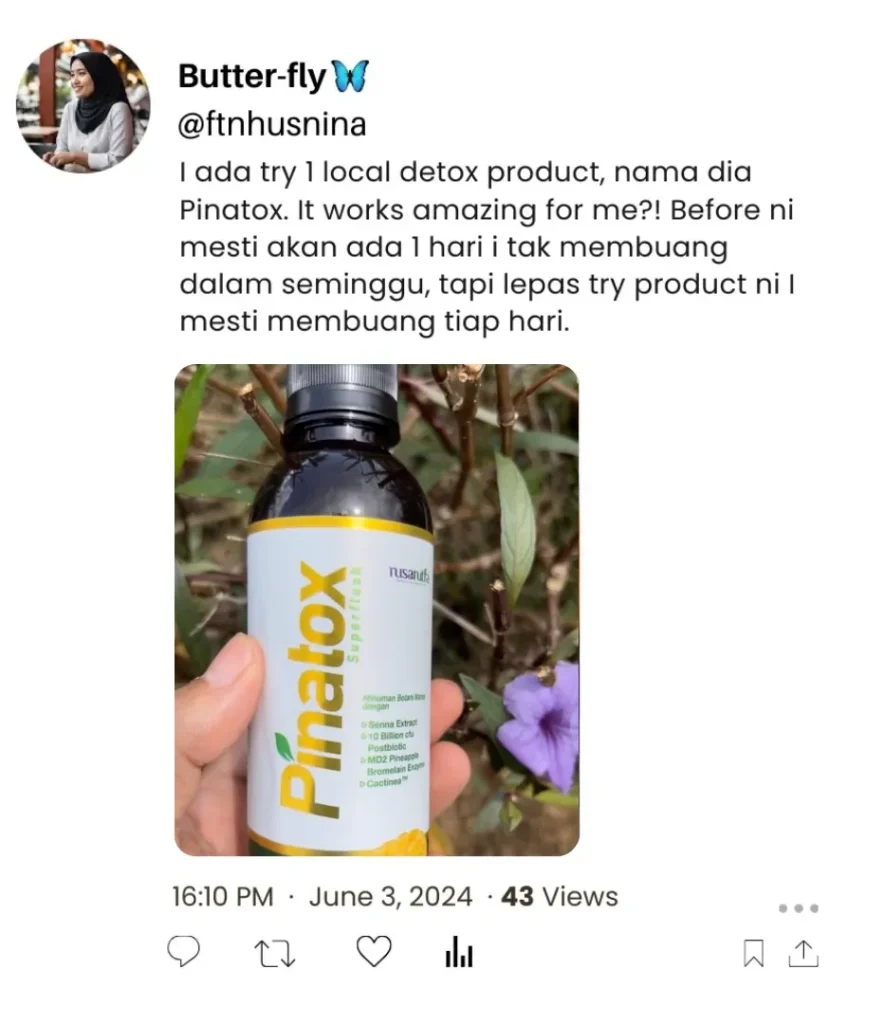Share the post via the upload arrow icon
Screen dimensions: 884x1024
coord(803,953)
